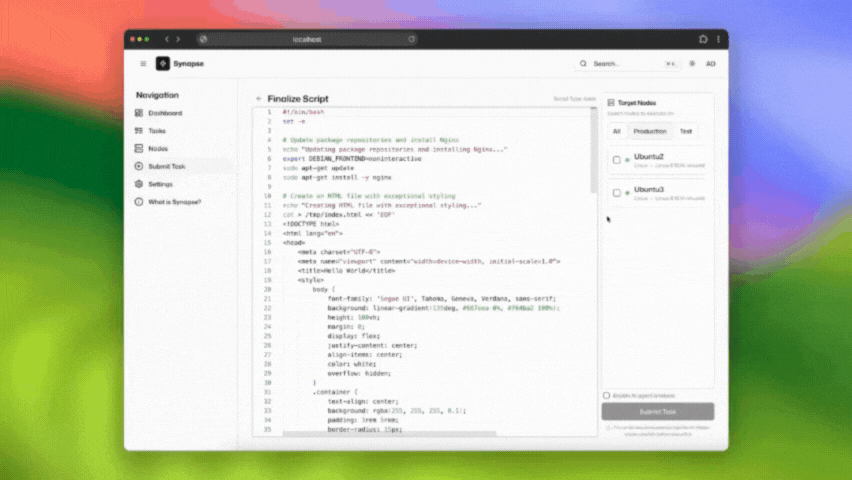Screen dimensions: 852x480
Task: Open Submit Task in the navigation
Action: tap(165, 166)
